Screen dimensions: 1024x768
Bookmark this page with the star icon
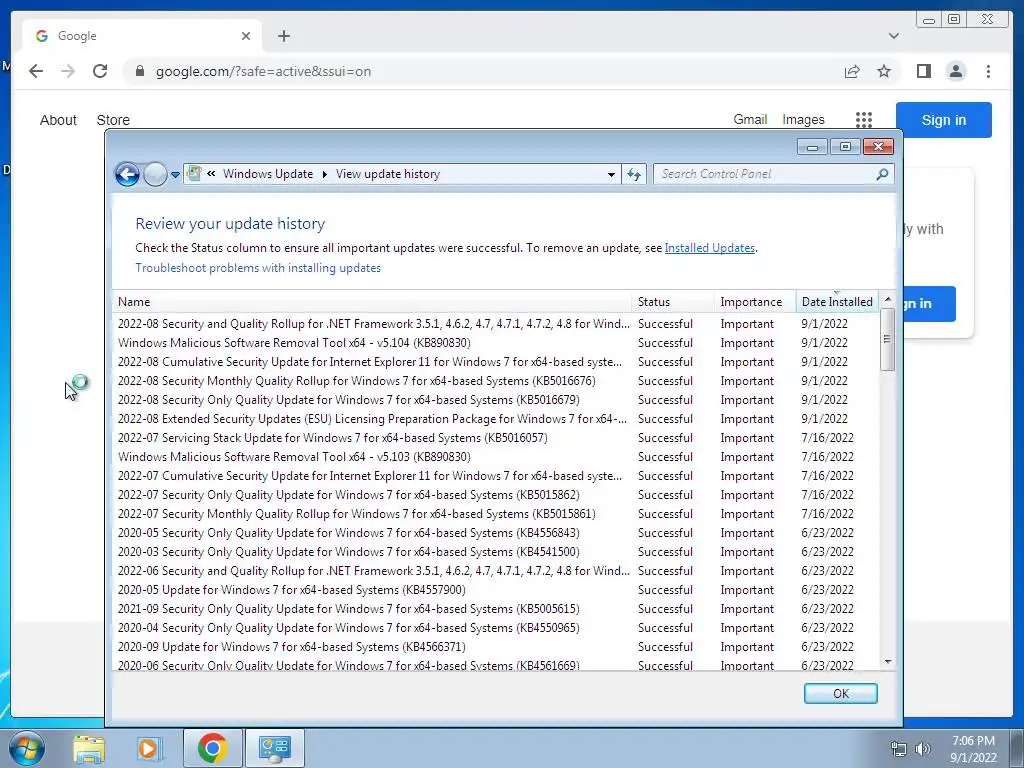click(x=884, y=71)
